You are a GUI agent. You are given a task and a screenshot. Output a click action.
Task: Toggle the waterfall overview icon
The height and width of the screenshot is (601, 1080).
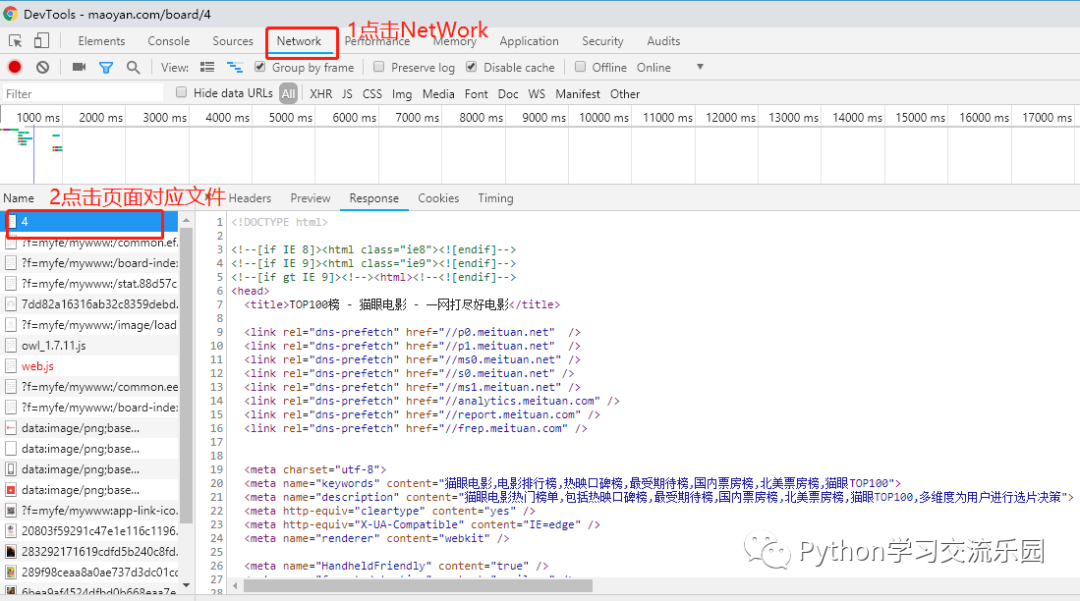(x=235, y=67)
